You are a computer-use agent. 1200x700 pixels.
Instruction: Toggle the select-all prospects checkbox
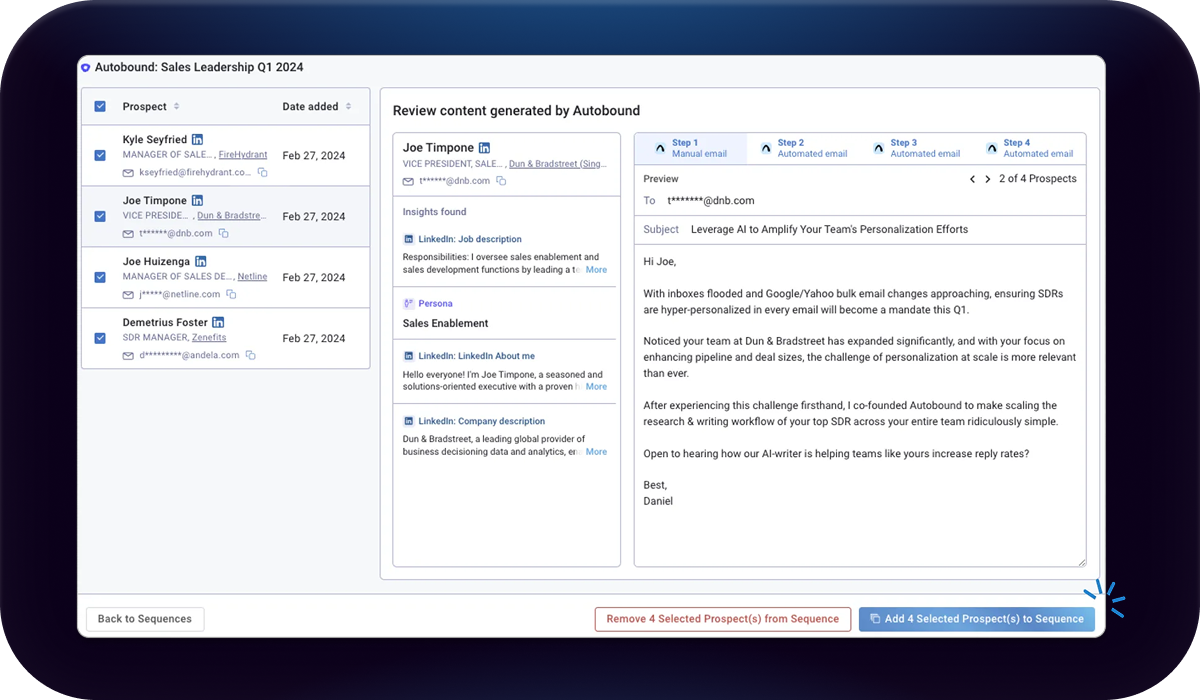100,106
